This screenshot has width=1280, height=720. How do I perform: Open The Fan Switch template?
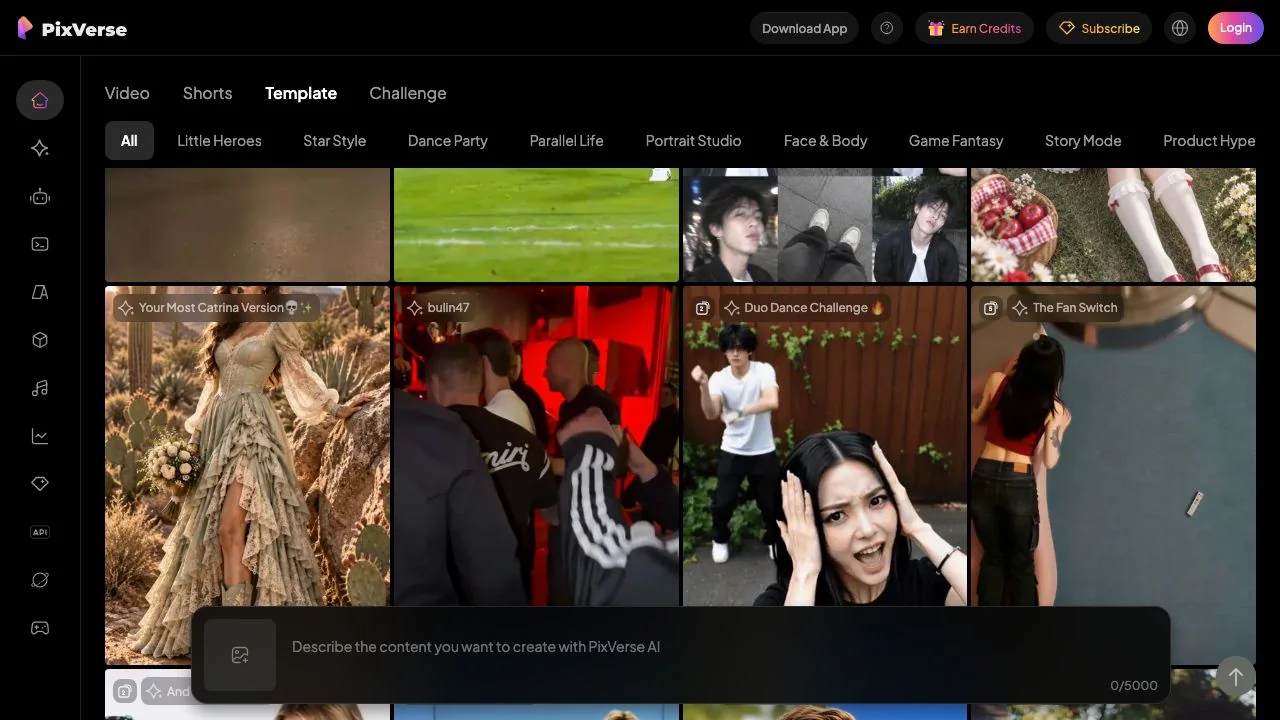(x=1113, y=475)
